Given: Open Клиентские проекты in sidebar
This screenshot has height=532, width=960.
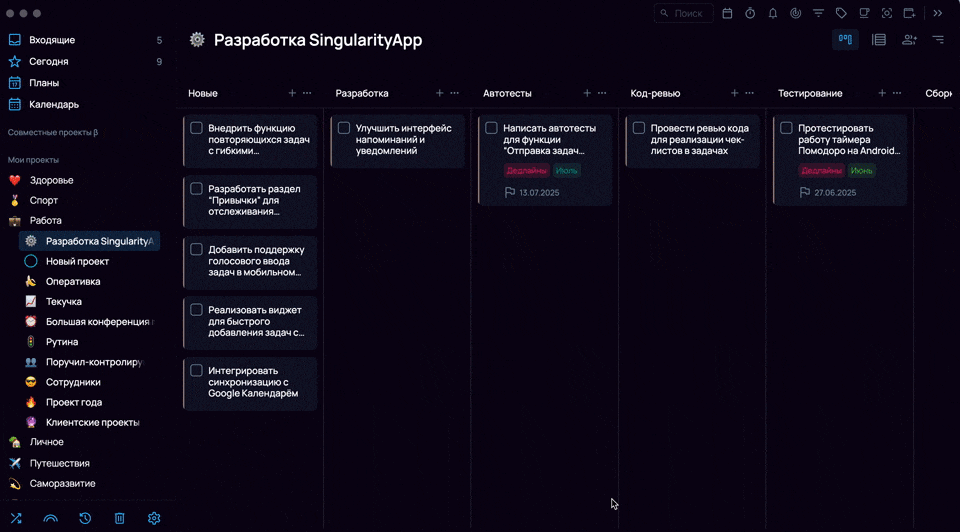Looking at the screenshot, I should (x=91, y=422).
